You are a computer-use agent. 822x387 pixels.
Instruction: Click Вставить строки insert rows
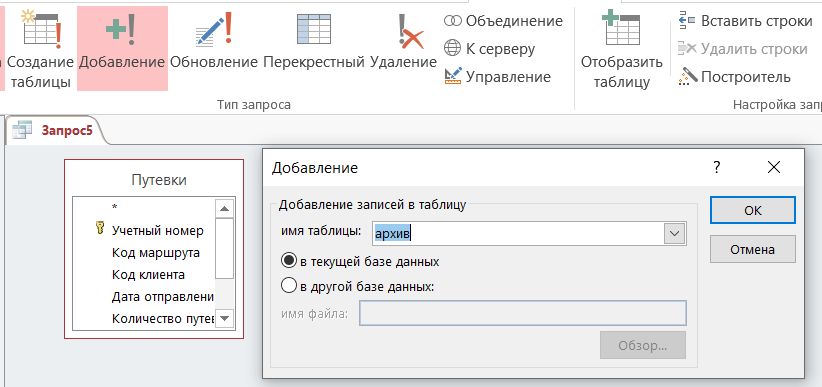[745, 21]
